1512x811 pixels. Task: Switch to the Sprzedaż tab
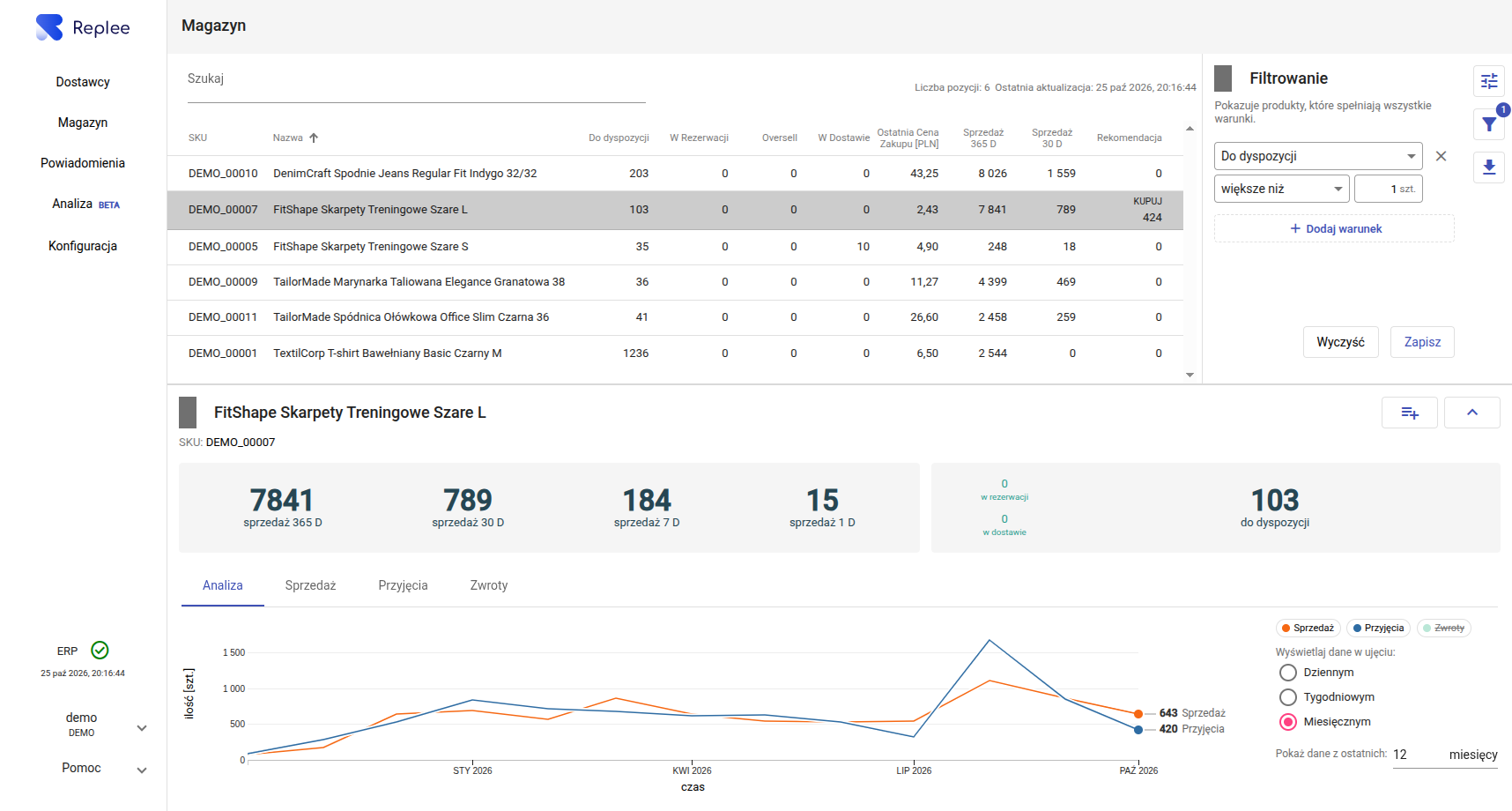310,585
